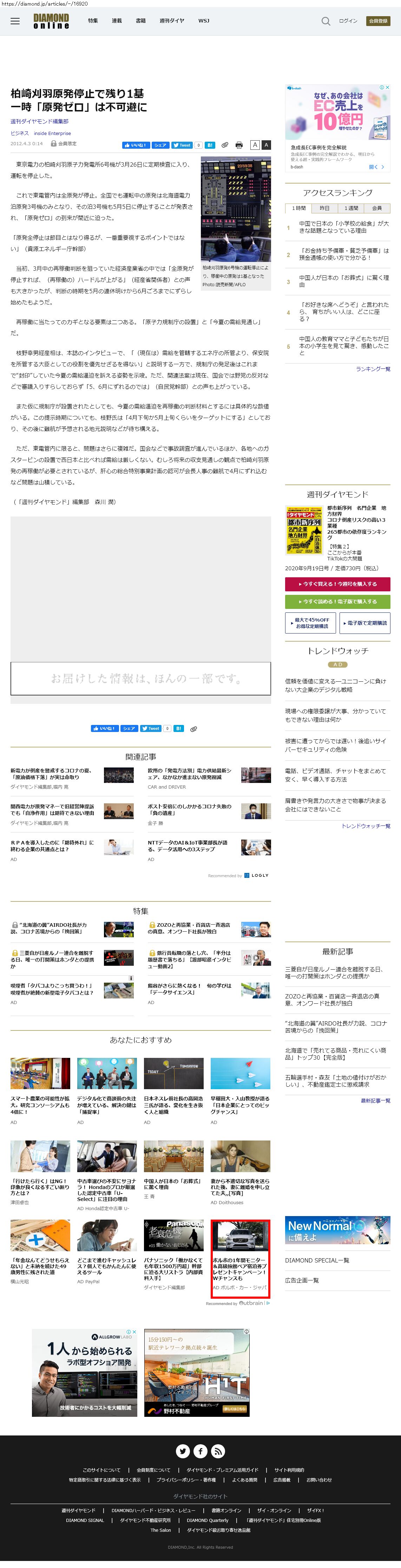Click the Facebook icon in the footer
The width and height of the screenshot is (401, 1568).
click(200, 1451)
